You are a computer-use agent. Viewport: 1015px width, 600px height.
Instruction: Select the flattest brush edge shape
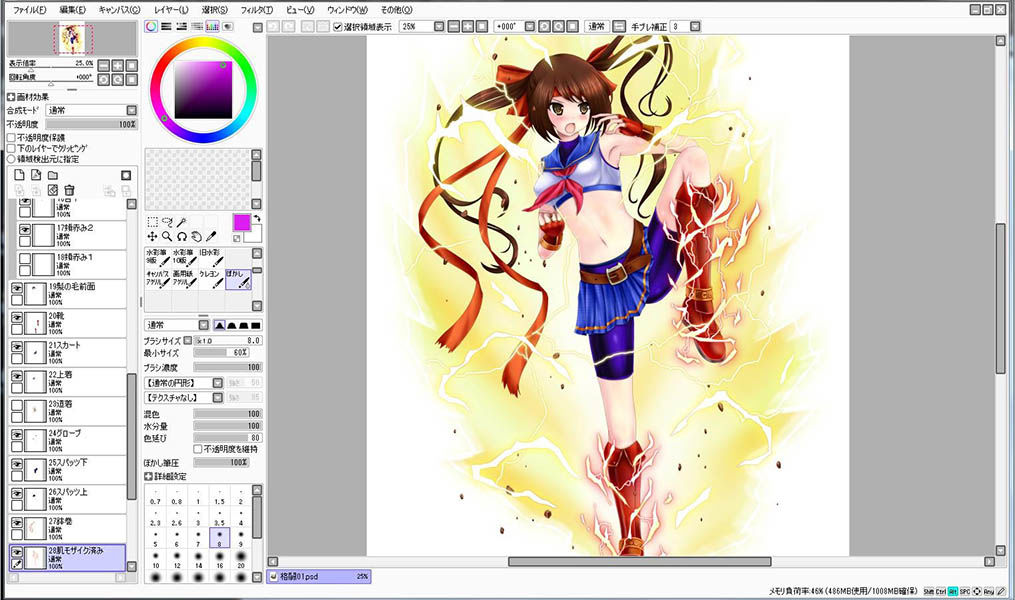[x=256, y=325]
